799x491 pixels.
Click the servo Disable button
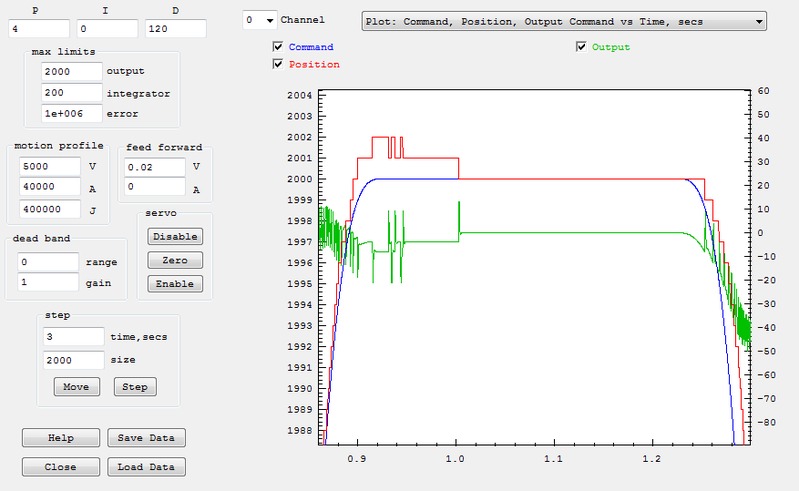(174, 236)
